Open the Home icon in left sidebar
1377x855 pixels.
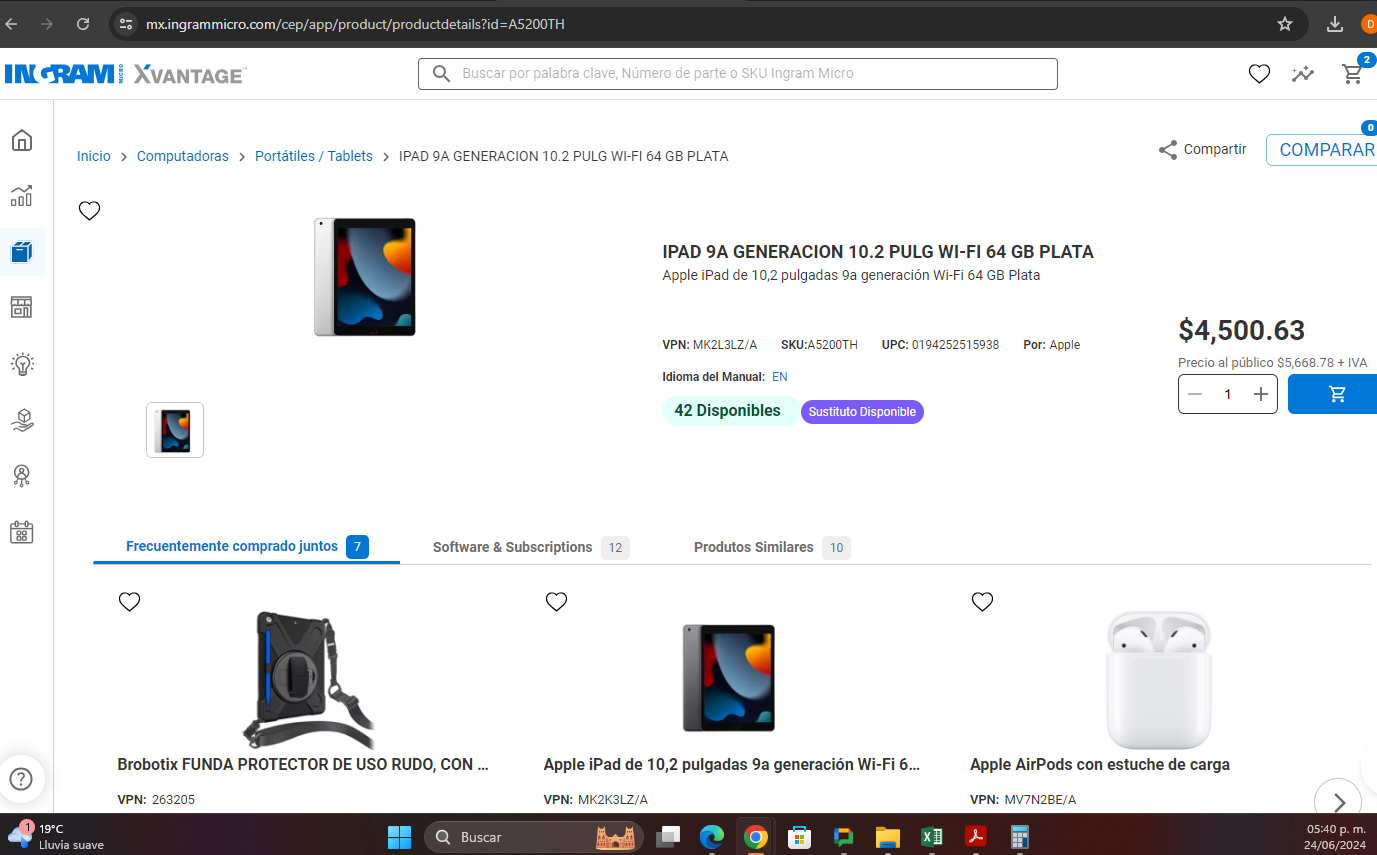pos(22,140)
